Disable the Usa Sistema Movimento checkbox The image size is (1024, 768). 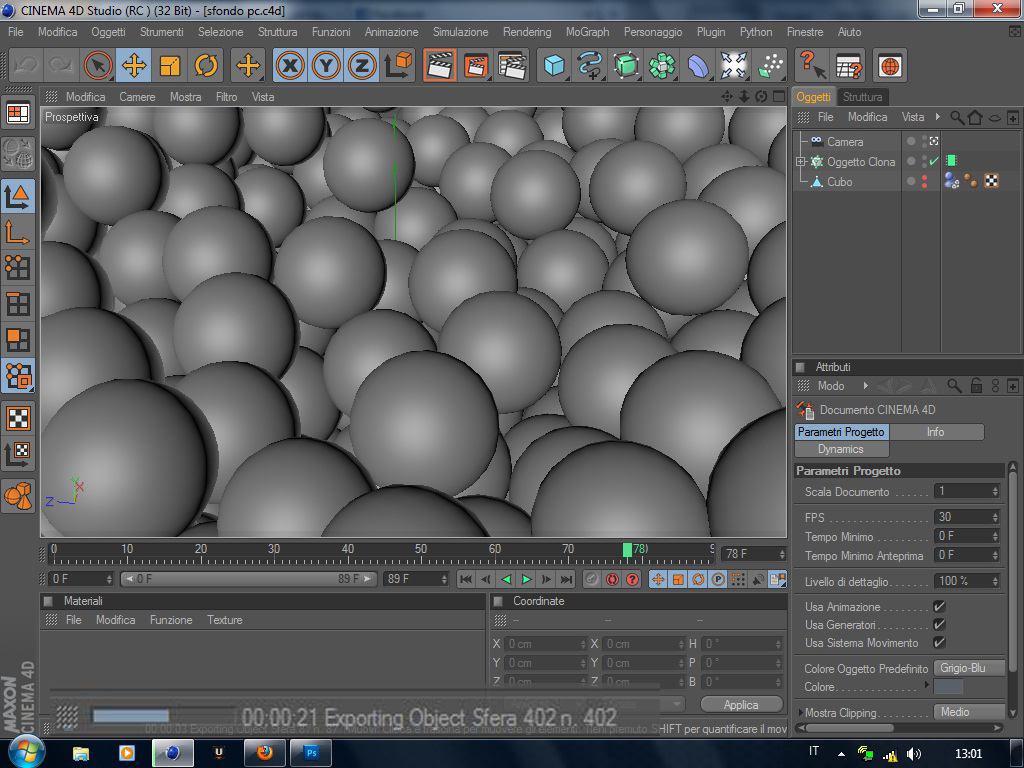point(939,643)
